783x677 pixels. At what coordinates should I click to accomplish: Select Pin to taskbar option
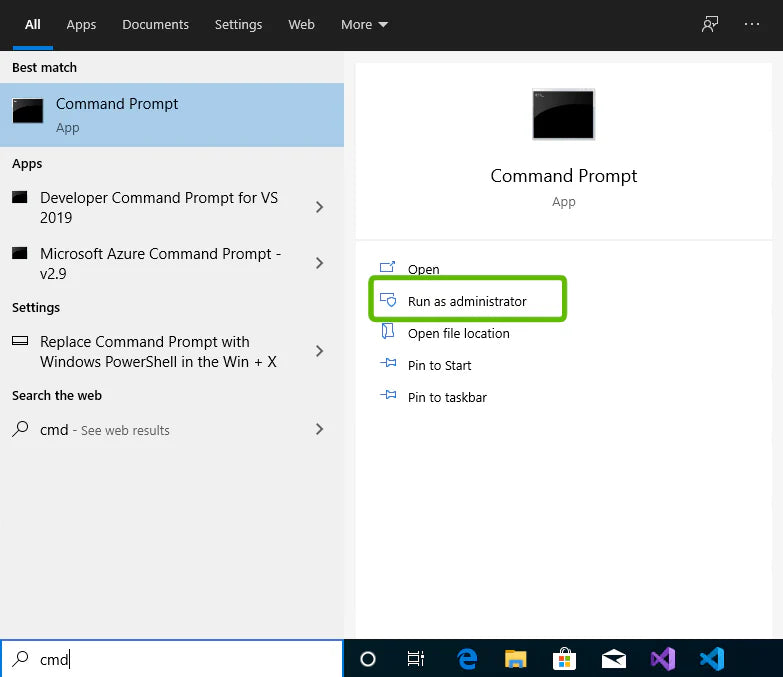pyautogui.click(x=447, y=397)
